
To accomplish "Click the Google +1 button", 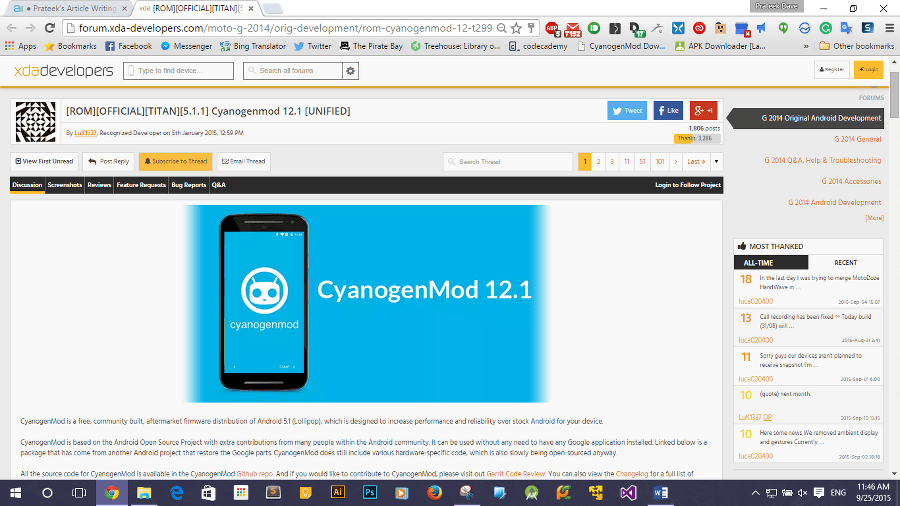I will pyautogui.click(x=704, y=111).
